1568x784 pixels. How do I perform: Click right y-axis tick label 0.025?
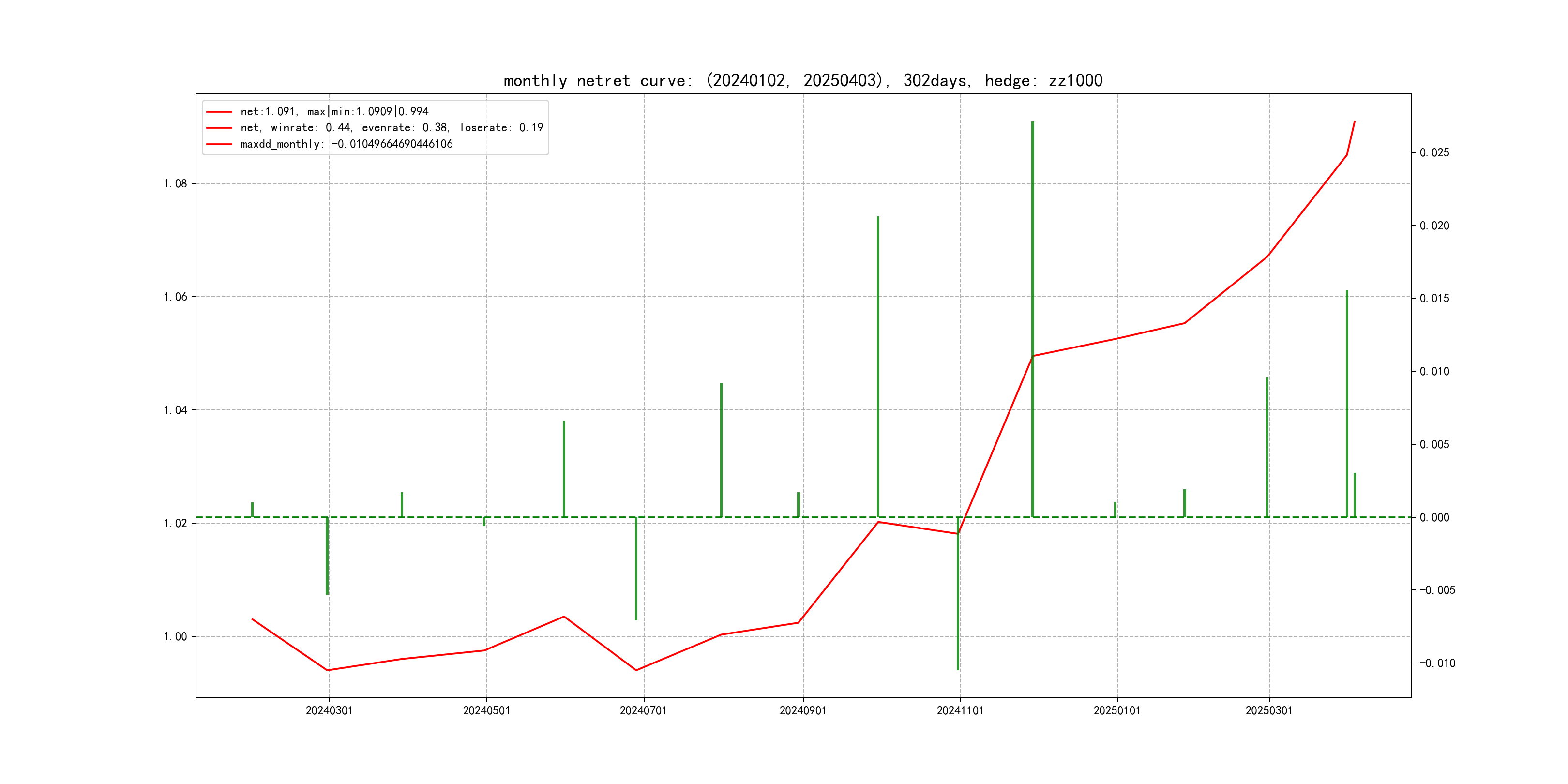click(1434, 153)
